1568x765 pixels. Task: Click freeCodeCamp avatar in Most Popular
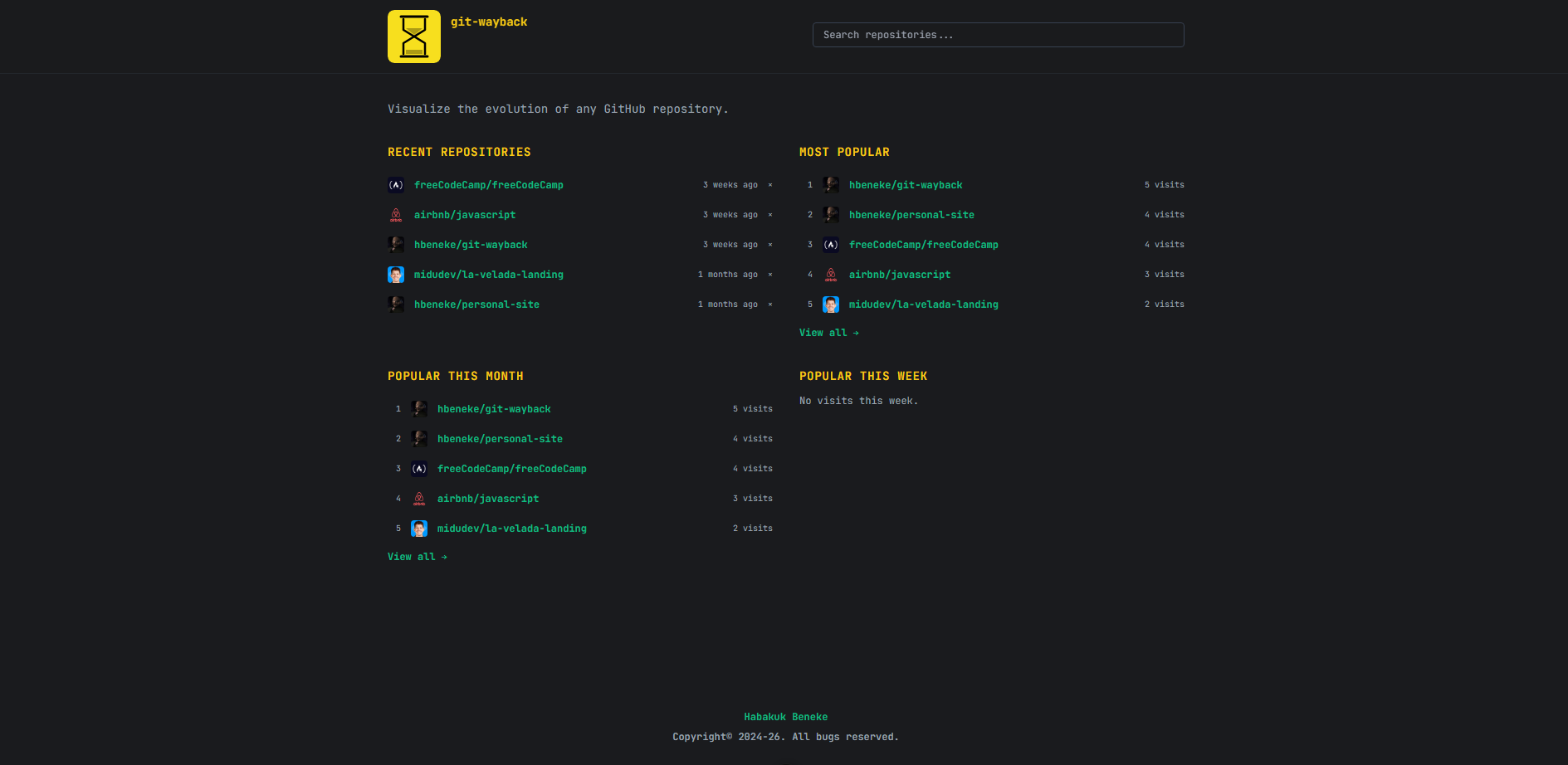pyautogui.click(x=831, y=245)
